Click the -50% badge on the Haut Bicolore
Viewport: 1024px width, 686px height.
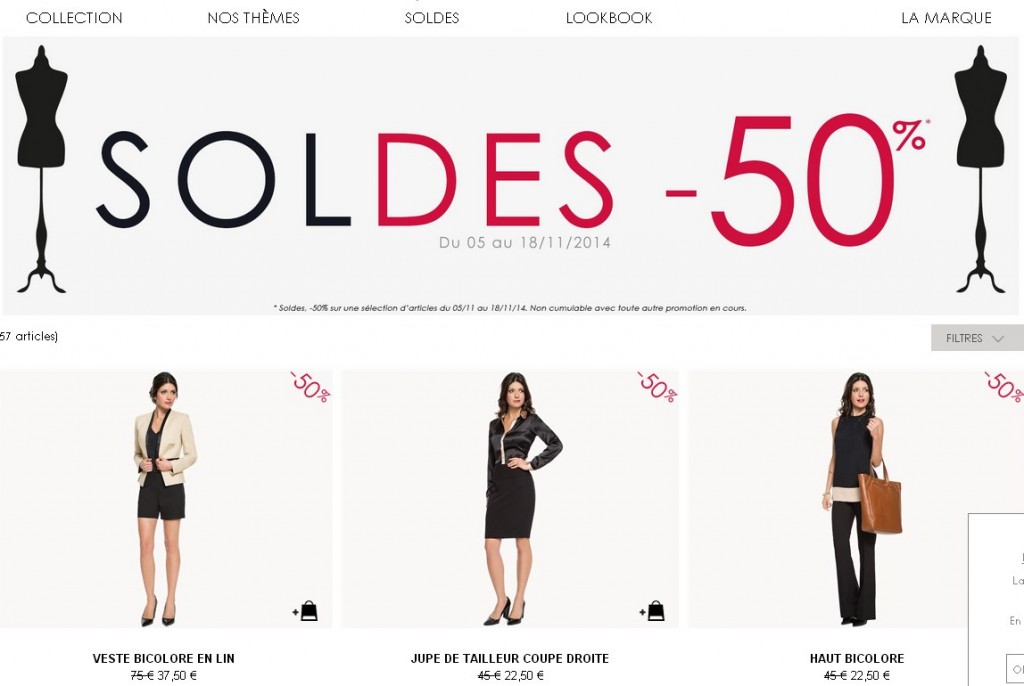point(1004,386)
